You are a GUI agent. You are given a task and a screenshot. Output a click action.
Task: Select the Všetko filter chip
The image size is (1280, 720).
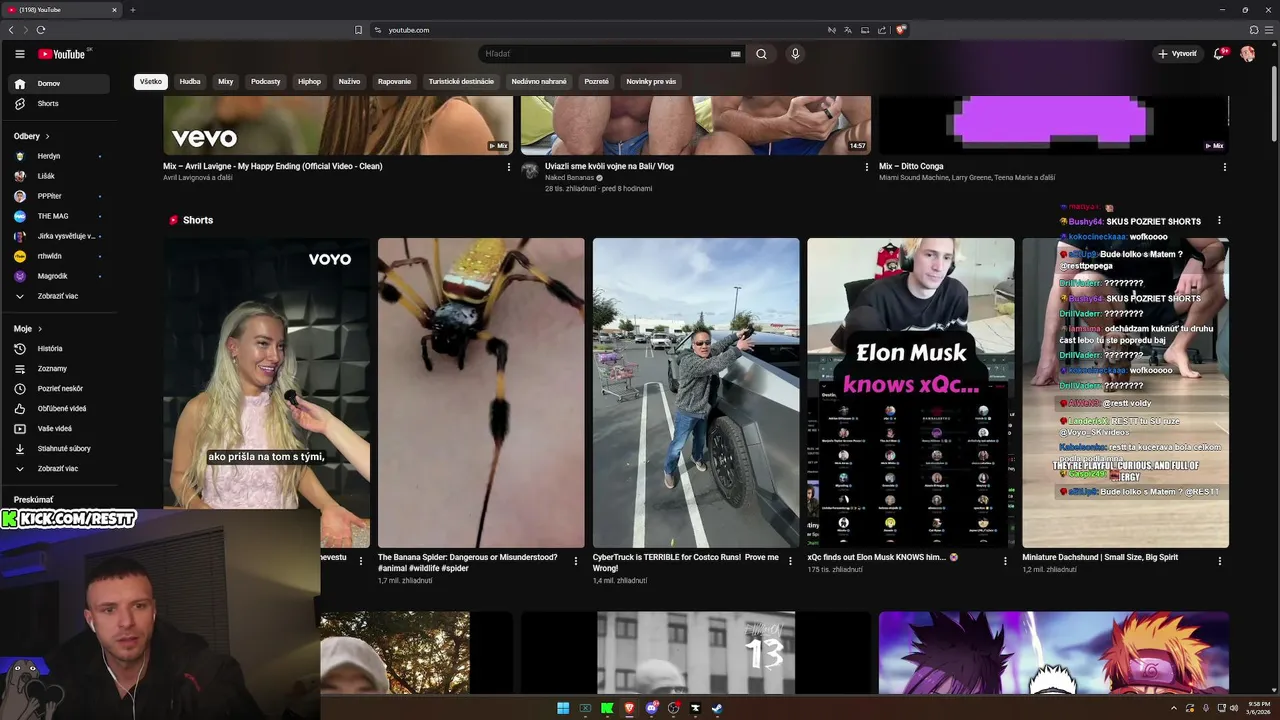tap(151, 82)
